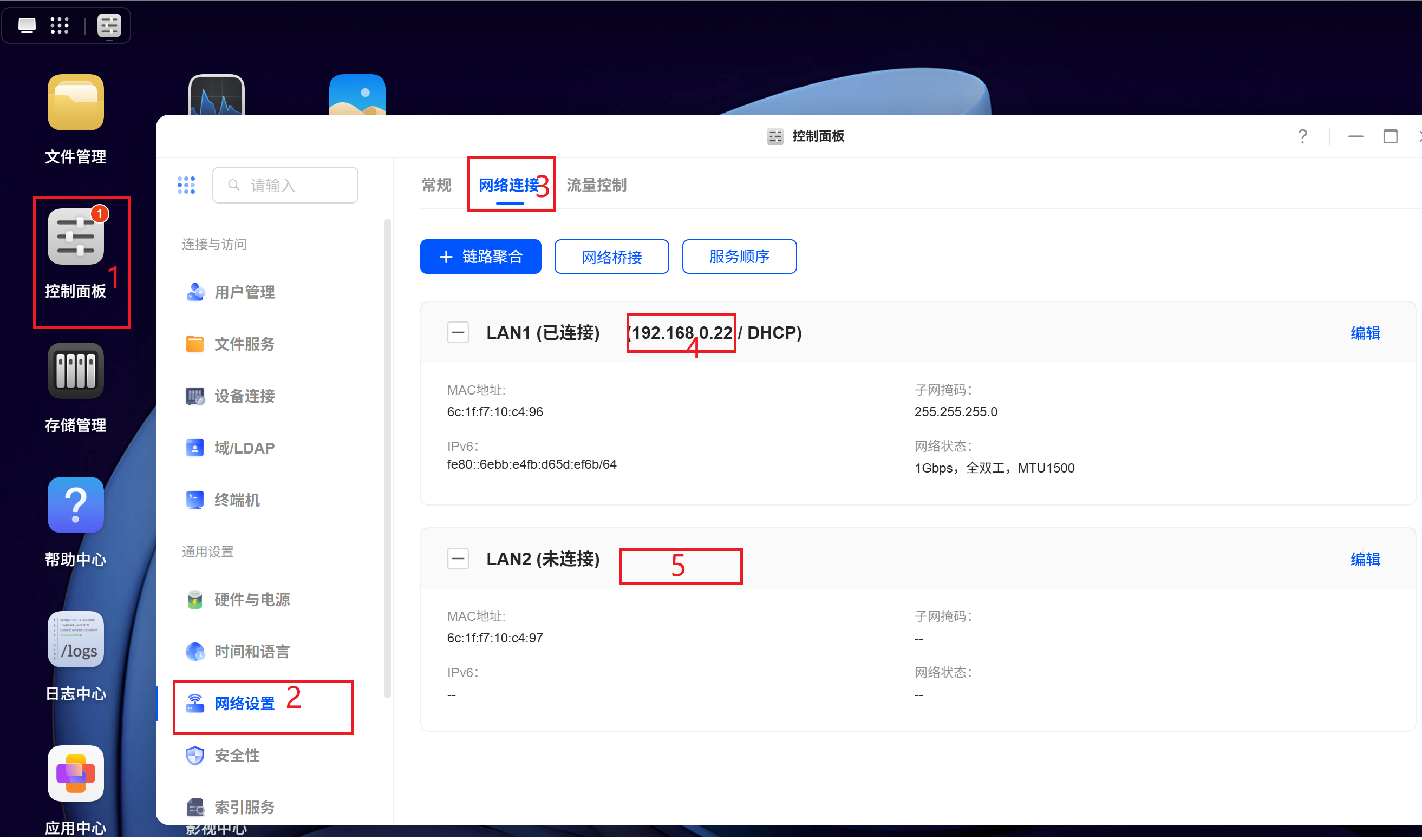Collapse the LAN1 section

coord(458,333)
